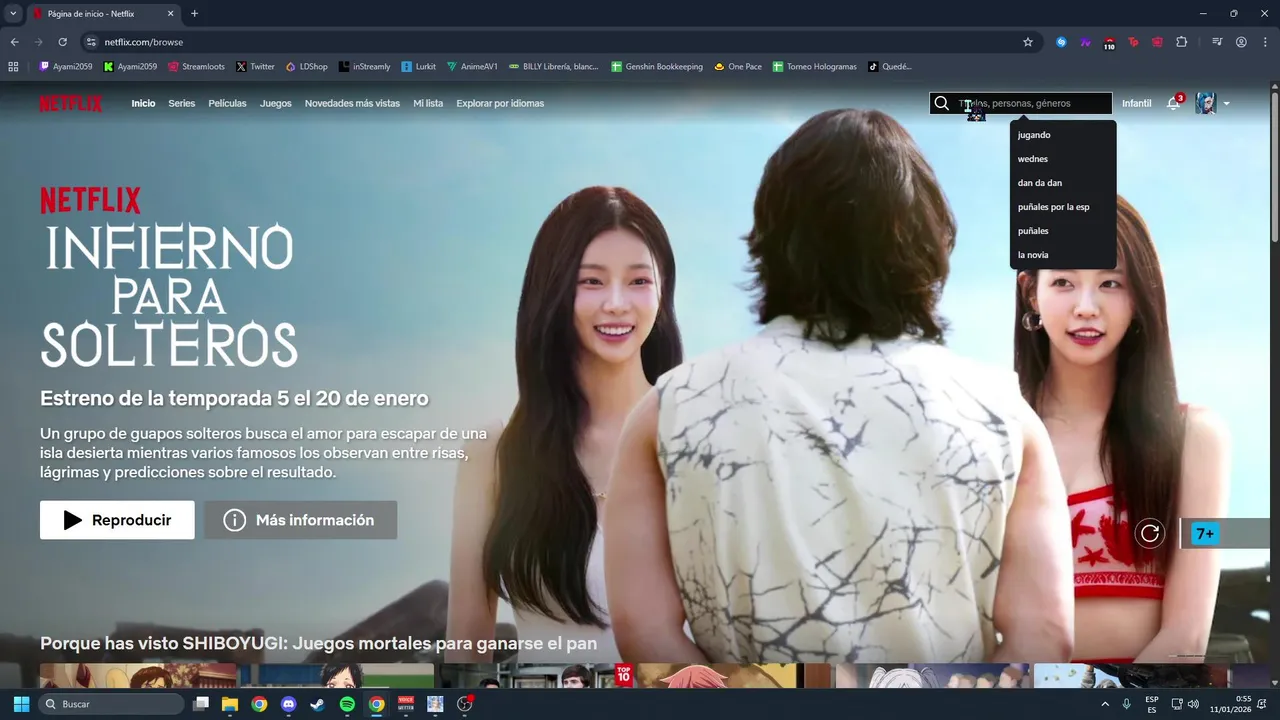
Task: Click the Reproducir play button
Action: coord(117,520)
